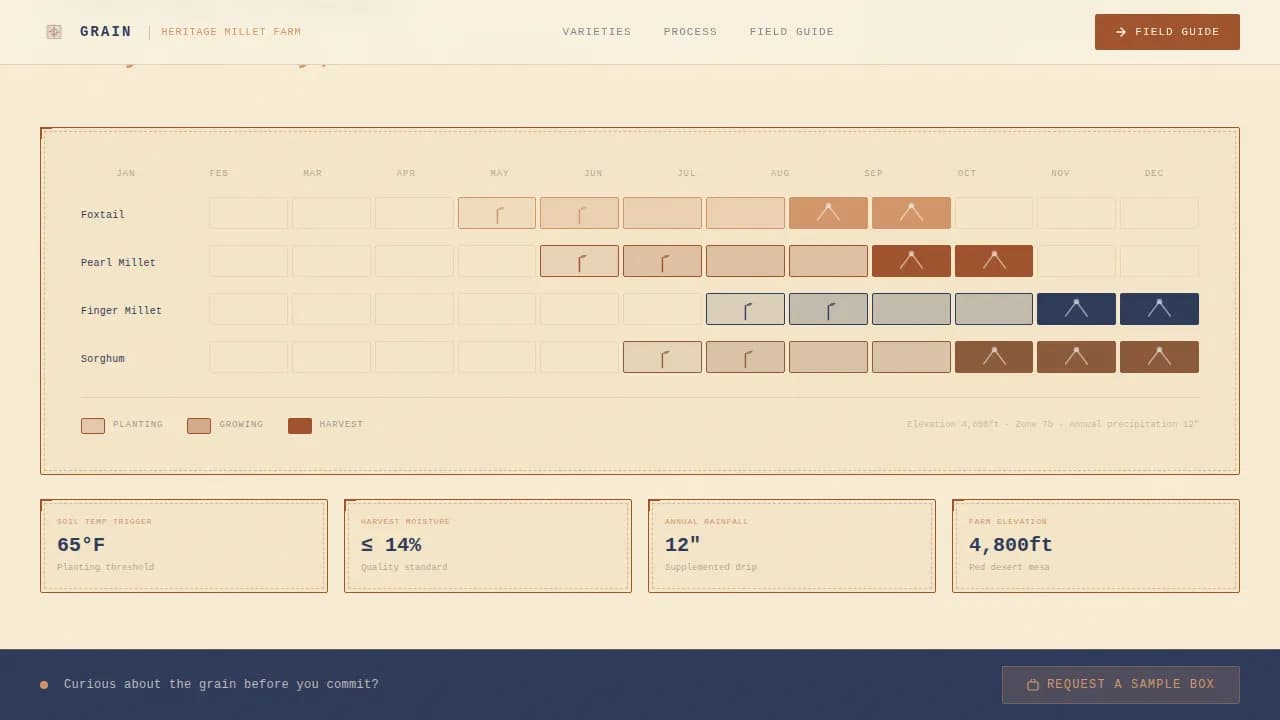Click the bag icon in sample box button
Screen dimensions: 1280x720
pos(1033,685)
